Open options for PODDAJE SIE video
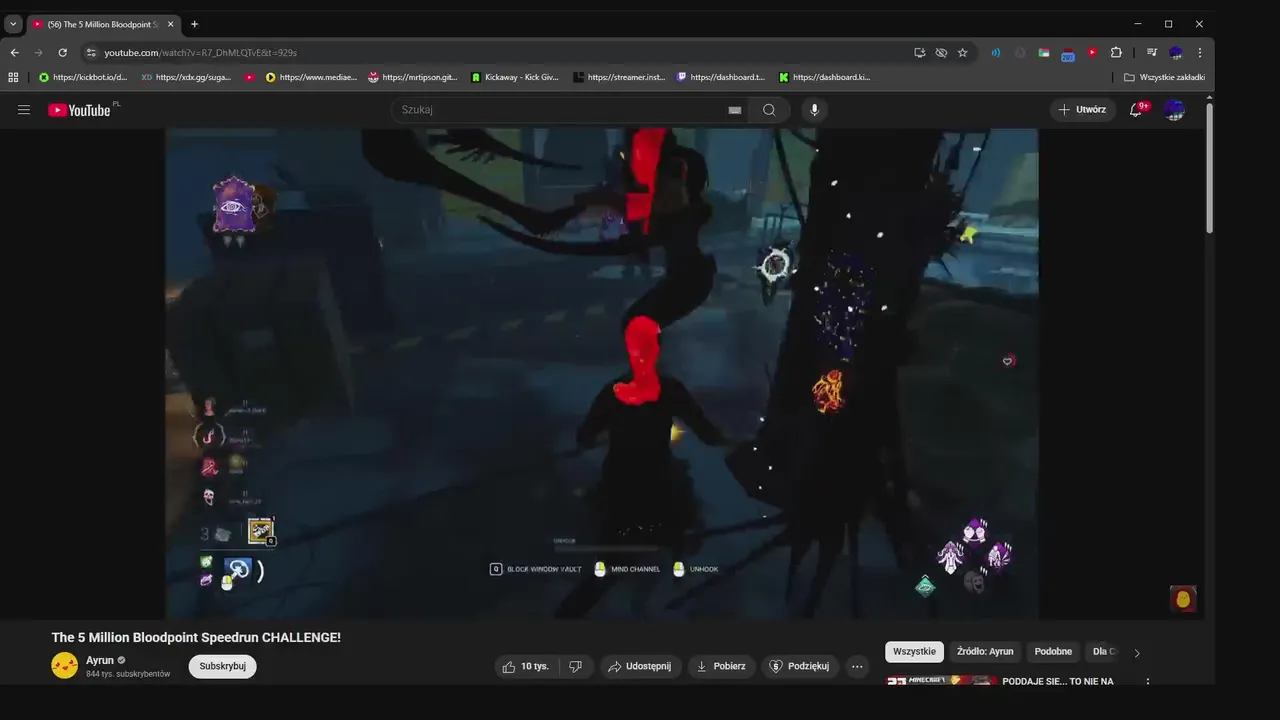 point(1147,682)
